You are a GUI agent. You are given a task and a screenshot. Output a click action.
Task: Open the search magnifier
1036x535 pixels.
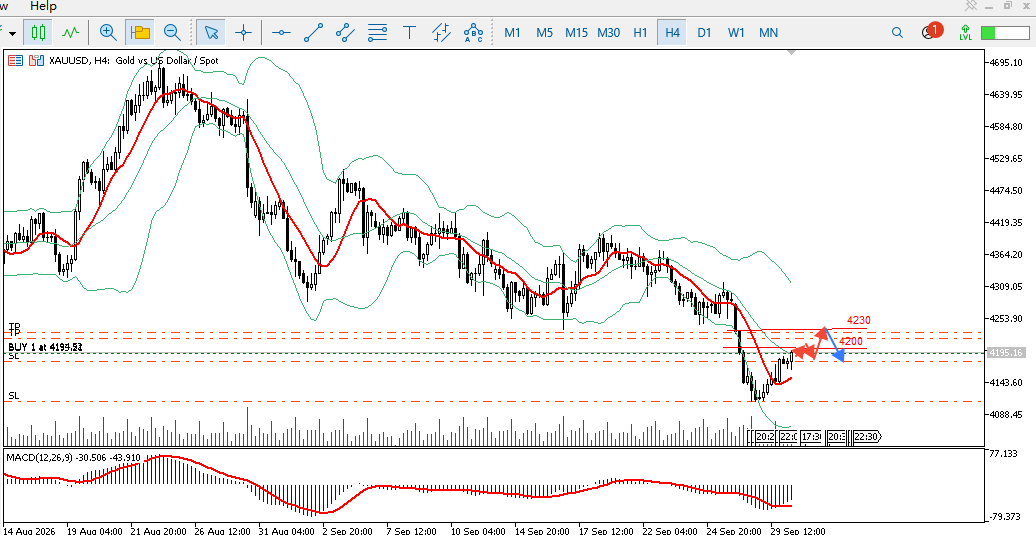pos(897,32)
